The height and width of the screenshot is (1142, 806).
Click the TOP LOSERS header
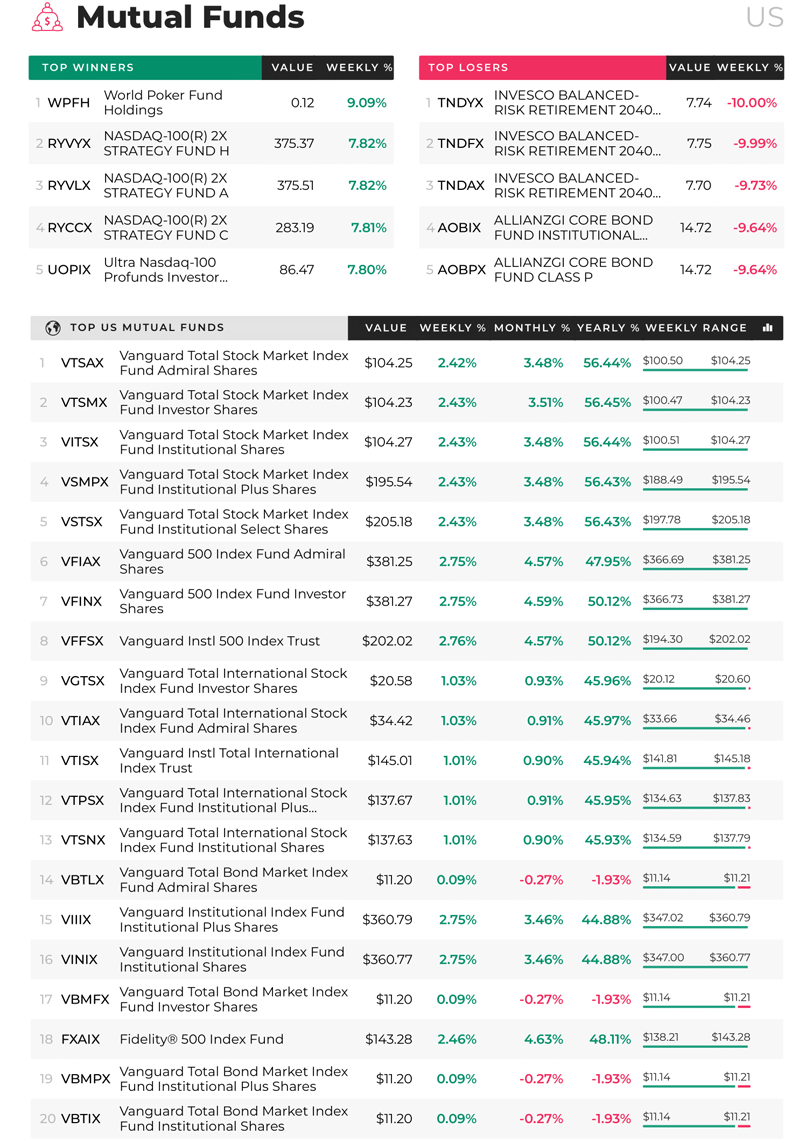[x=468, y=67]
